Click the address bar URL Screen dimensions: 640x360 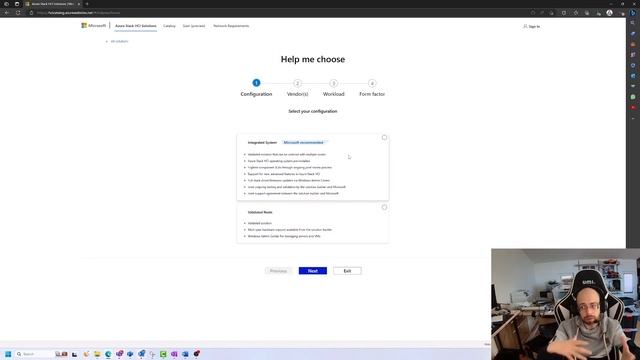78,13
